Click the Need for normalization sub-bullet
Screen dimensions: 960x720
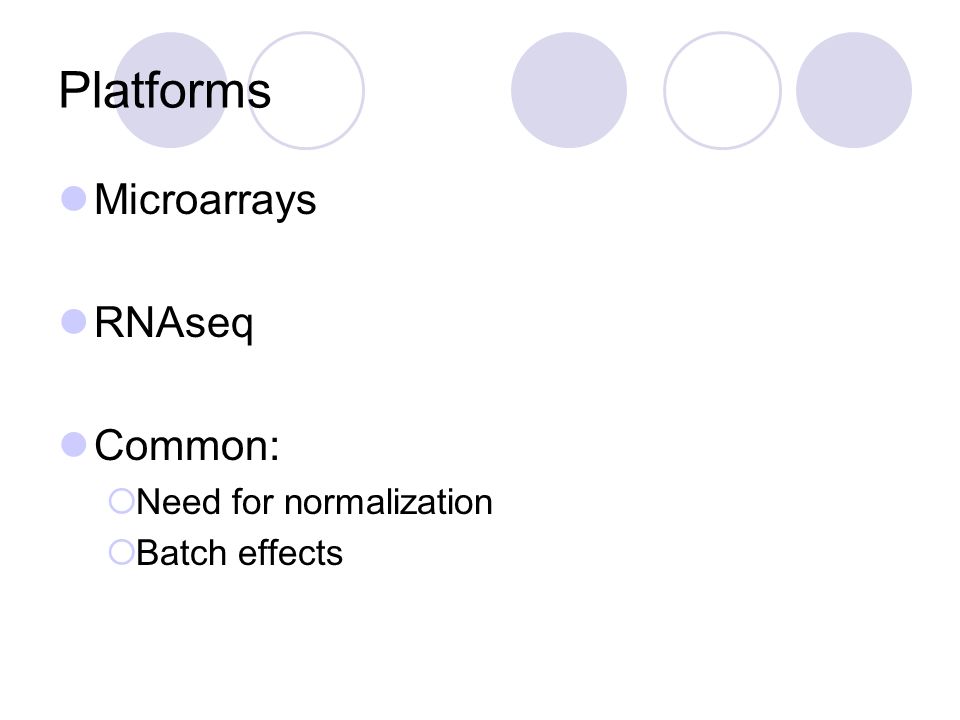(x=314, y=502)
